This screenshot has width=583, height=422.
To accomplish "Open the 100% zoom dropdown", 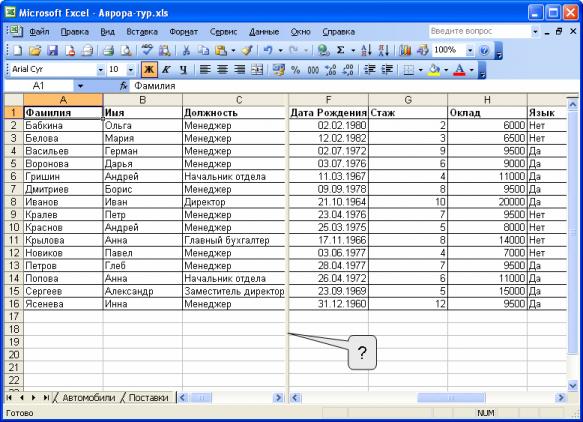I will [x=470, y=50].
